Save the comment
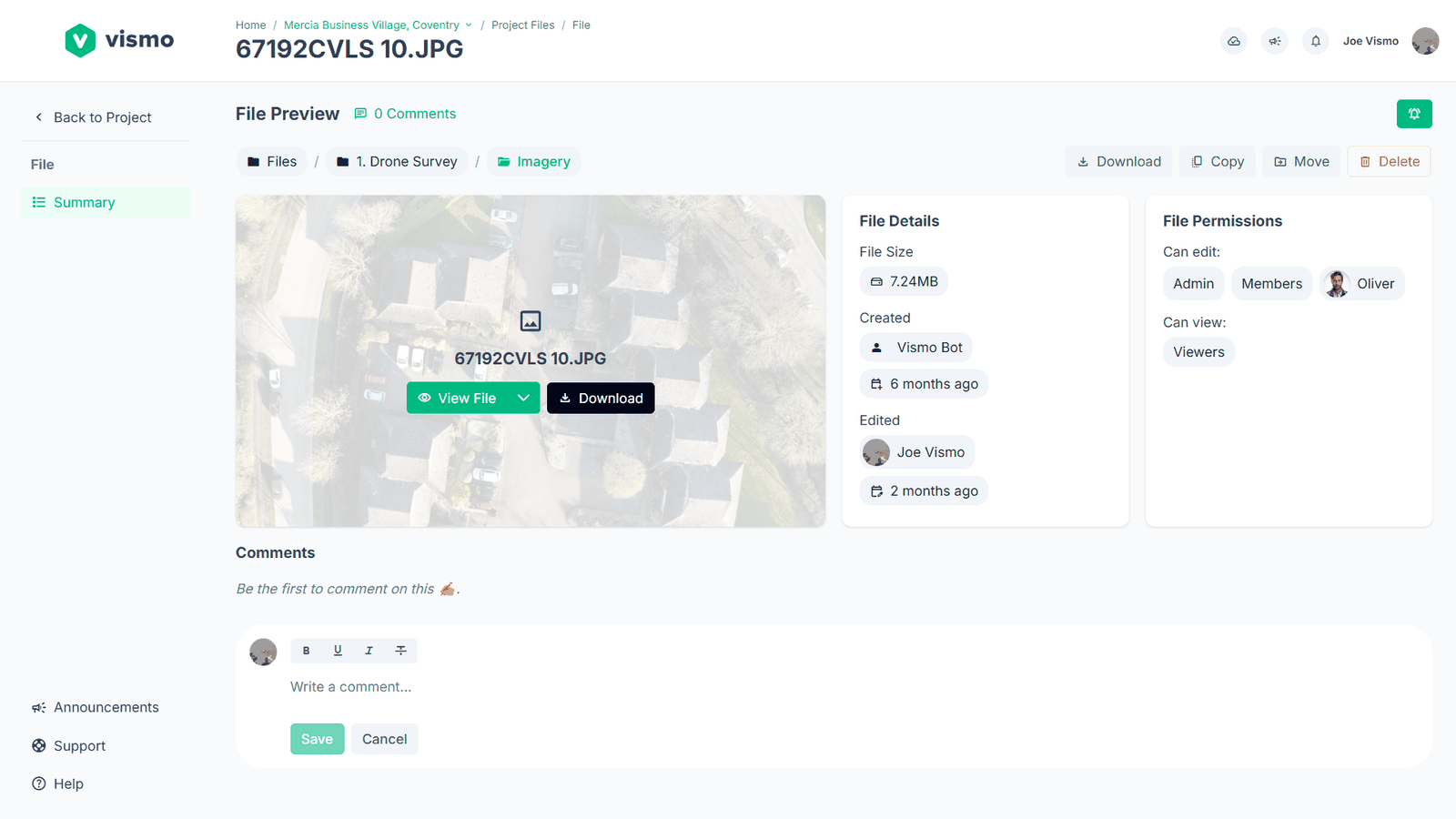The height and width of the screenshot is (819, 1456). (318, 739)
